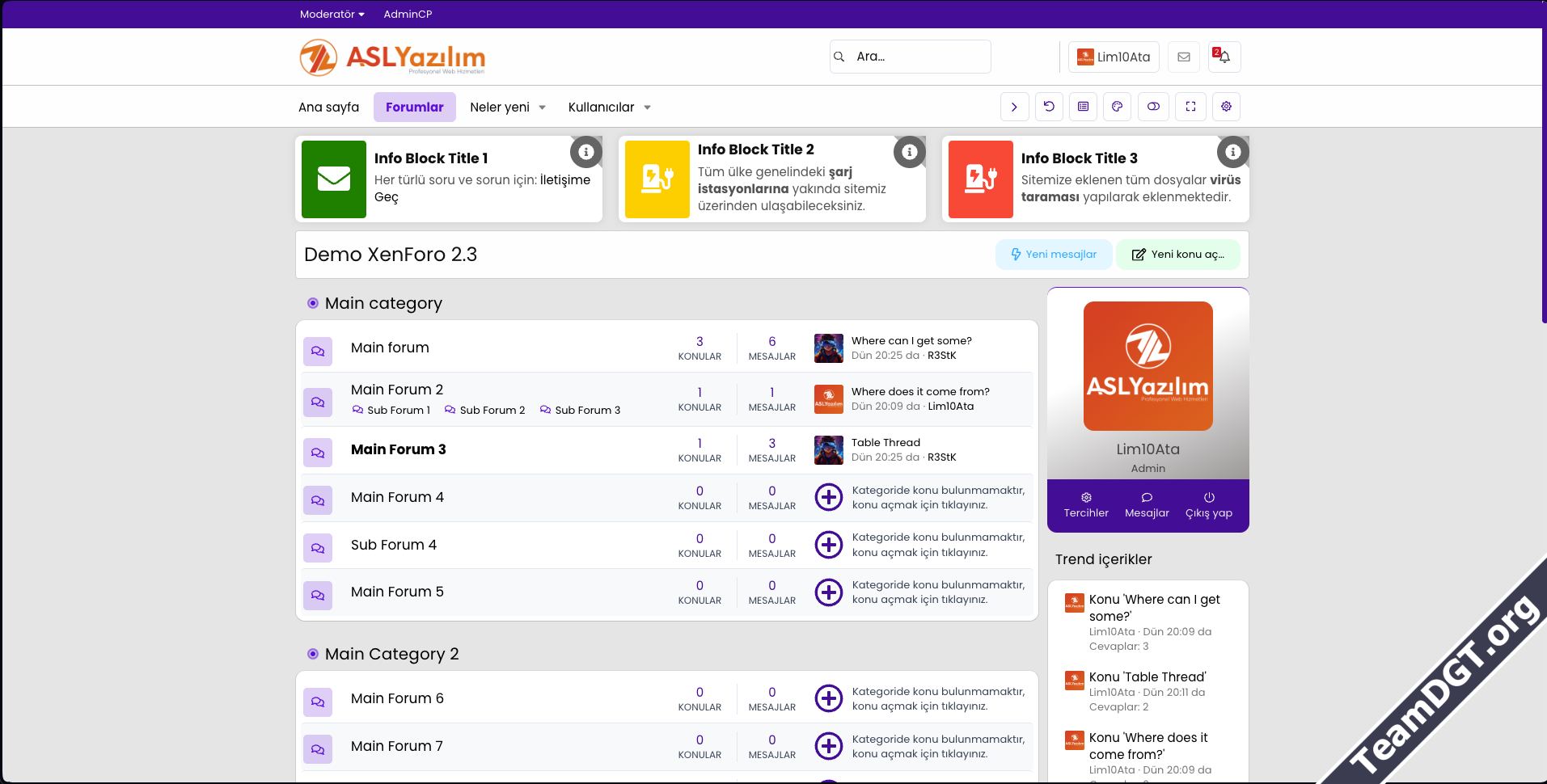Click the info icon on Info Block Title 2
Viewport: 1547px width, 784px height.
click(909, 152)
